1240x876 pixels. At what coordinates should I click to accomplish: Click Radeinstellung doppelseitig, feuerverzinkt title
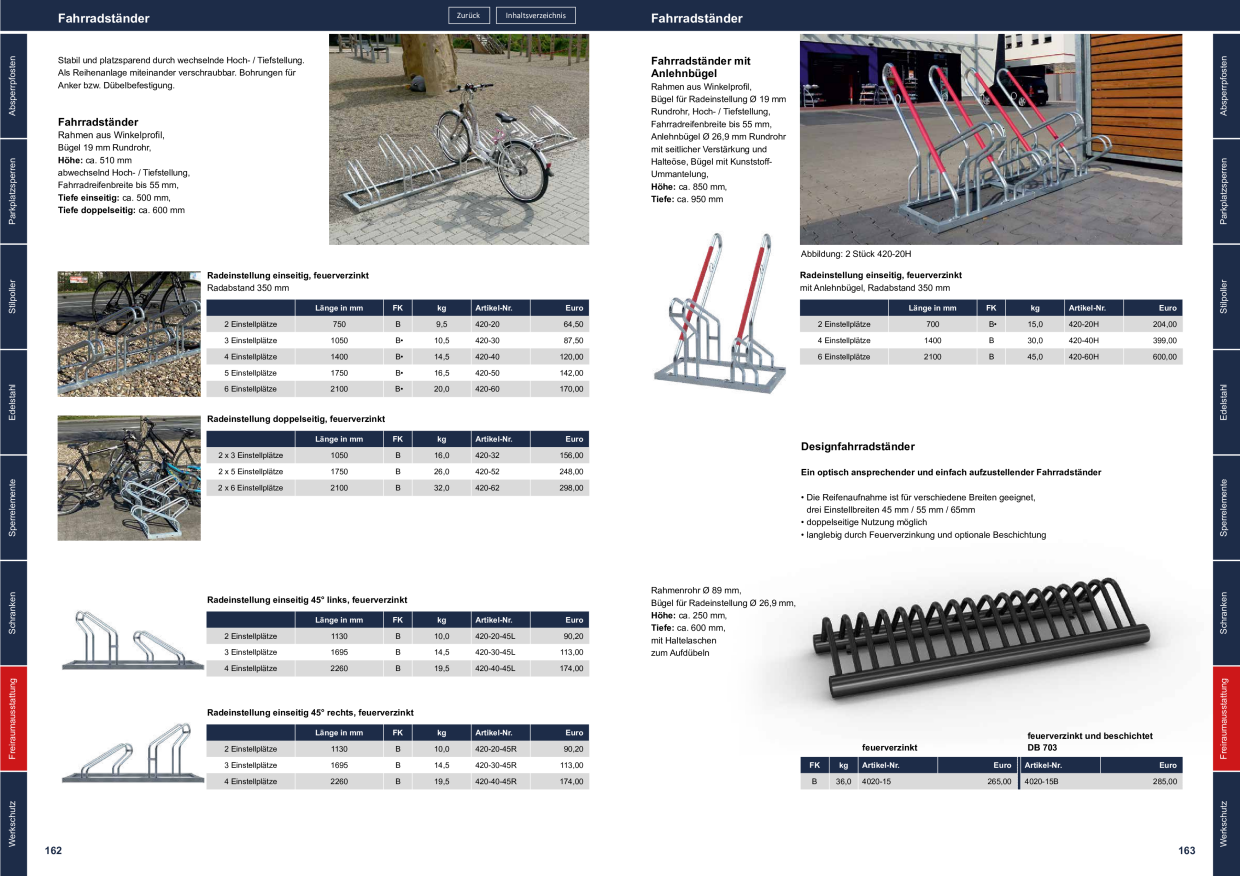[x=296, y=419]
